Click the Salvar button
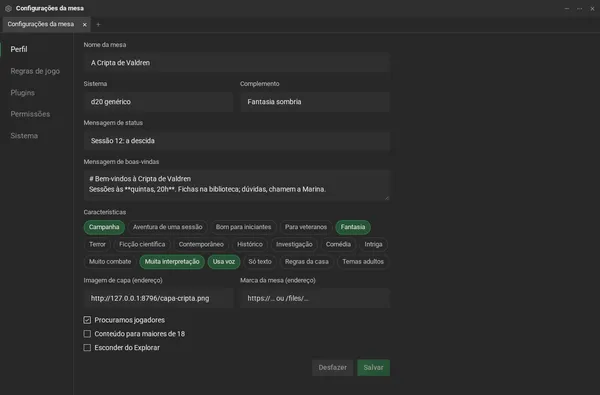600x395 pixels. click(373, 367)
